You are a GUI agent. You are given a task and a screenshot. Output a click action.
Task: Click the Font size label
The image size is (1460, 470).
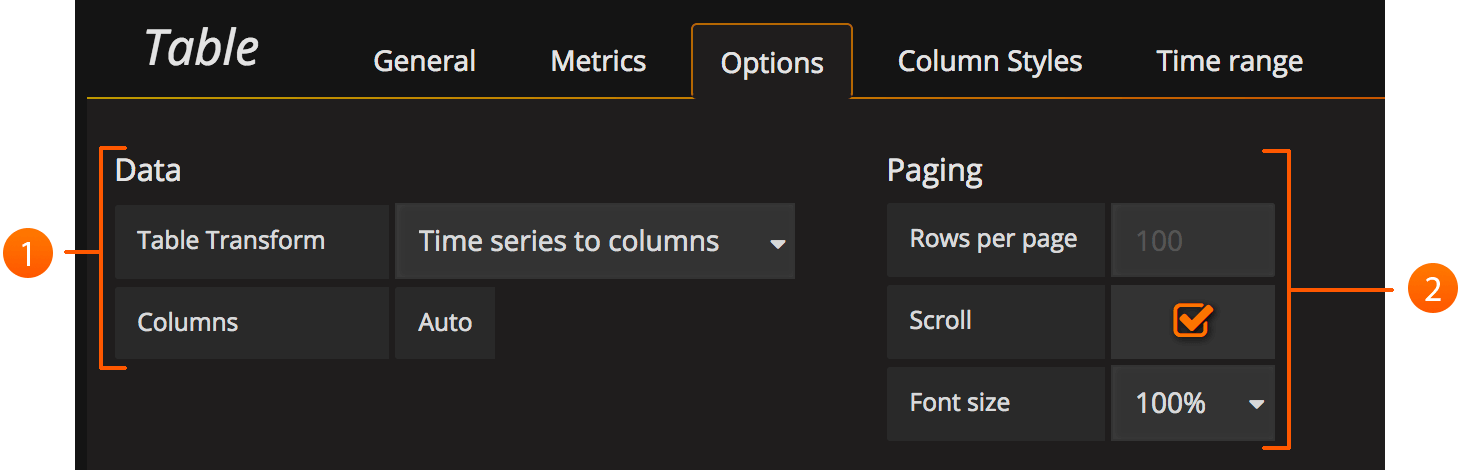pos(959,403)
